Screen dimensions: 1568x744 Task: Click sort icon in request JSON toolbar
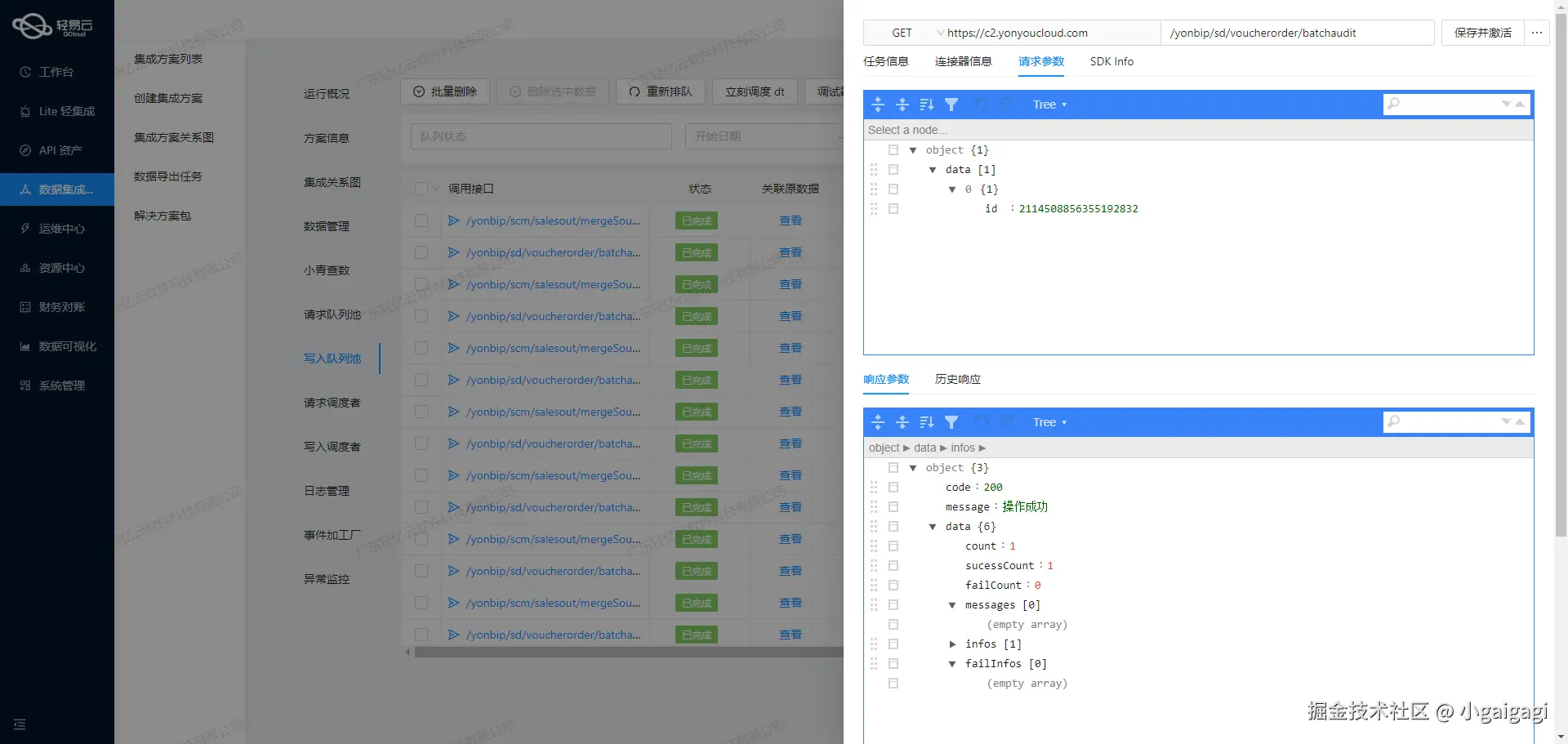[x=927, y=105]
